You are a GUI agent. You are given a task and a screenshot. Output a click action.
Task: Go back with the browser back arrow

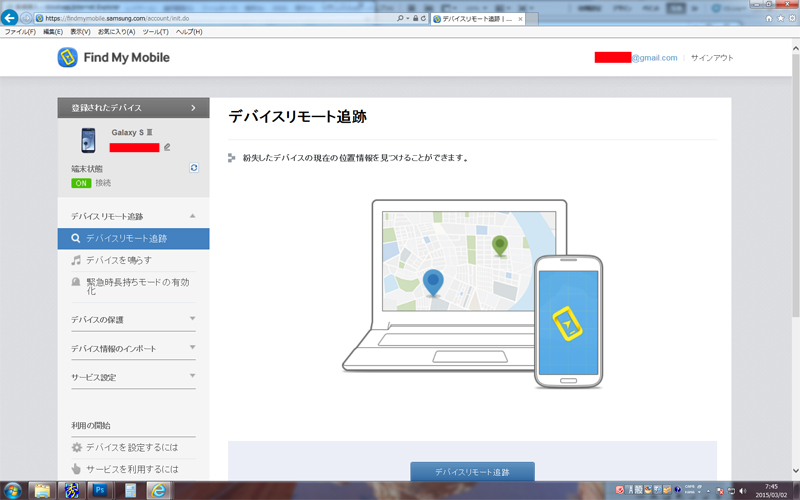[9, 18]
